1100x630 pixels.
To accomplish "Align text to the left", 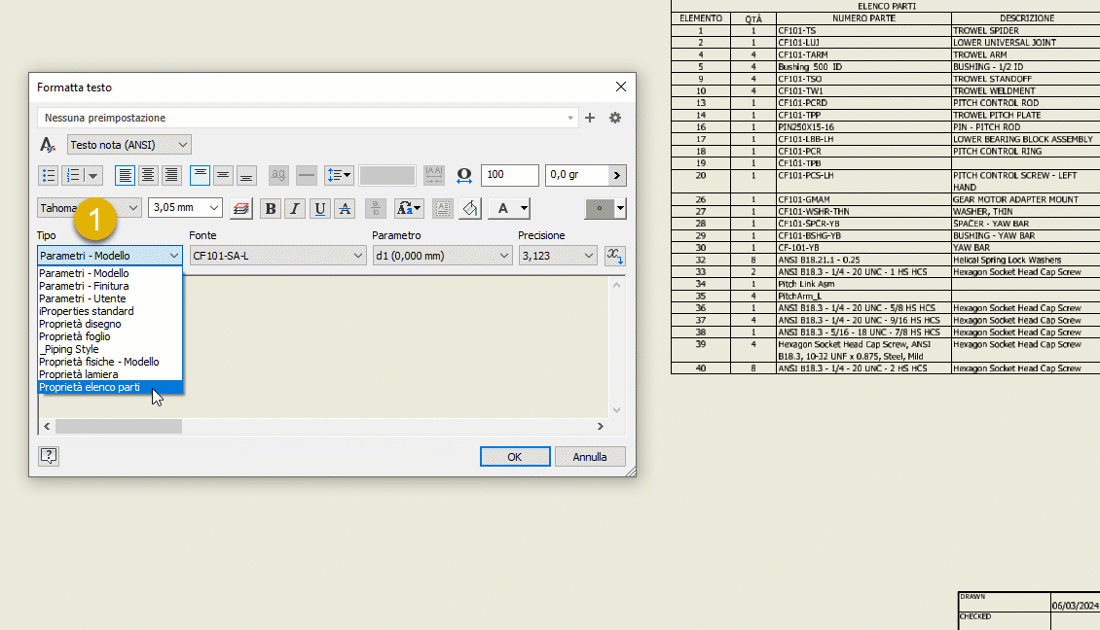I will (x=125, y=175).
